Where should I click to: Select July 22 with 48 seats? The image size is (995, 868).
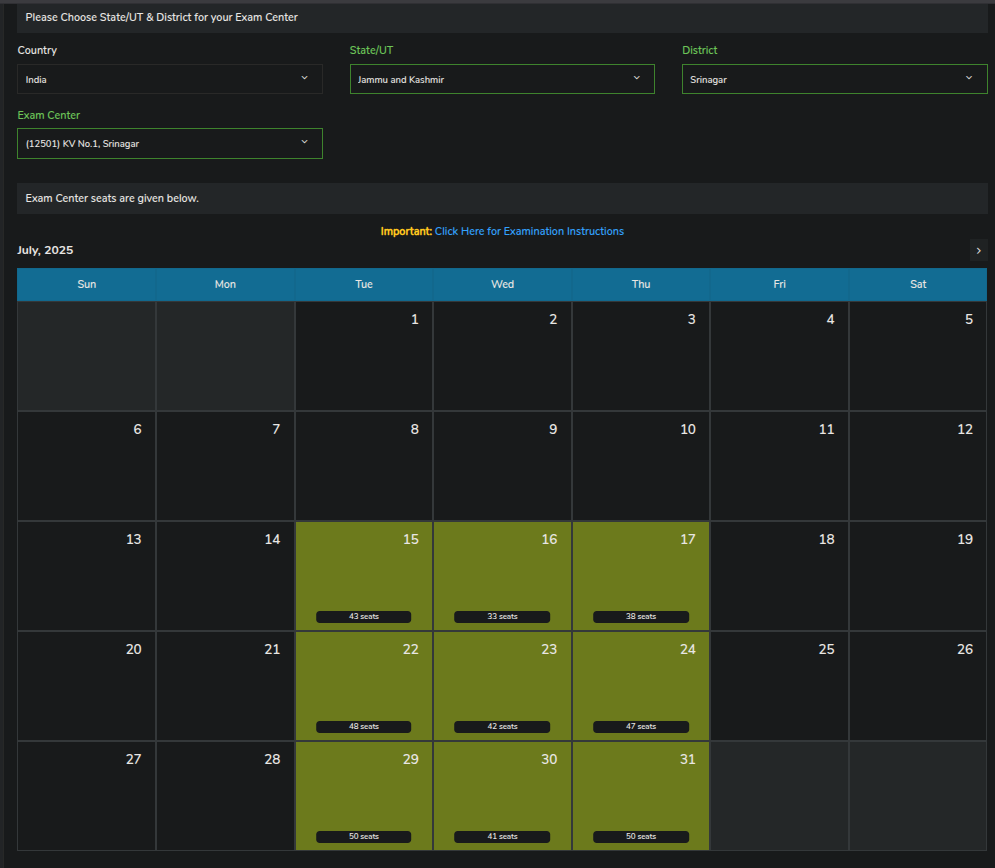(364, 686)
